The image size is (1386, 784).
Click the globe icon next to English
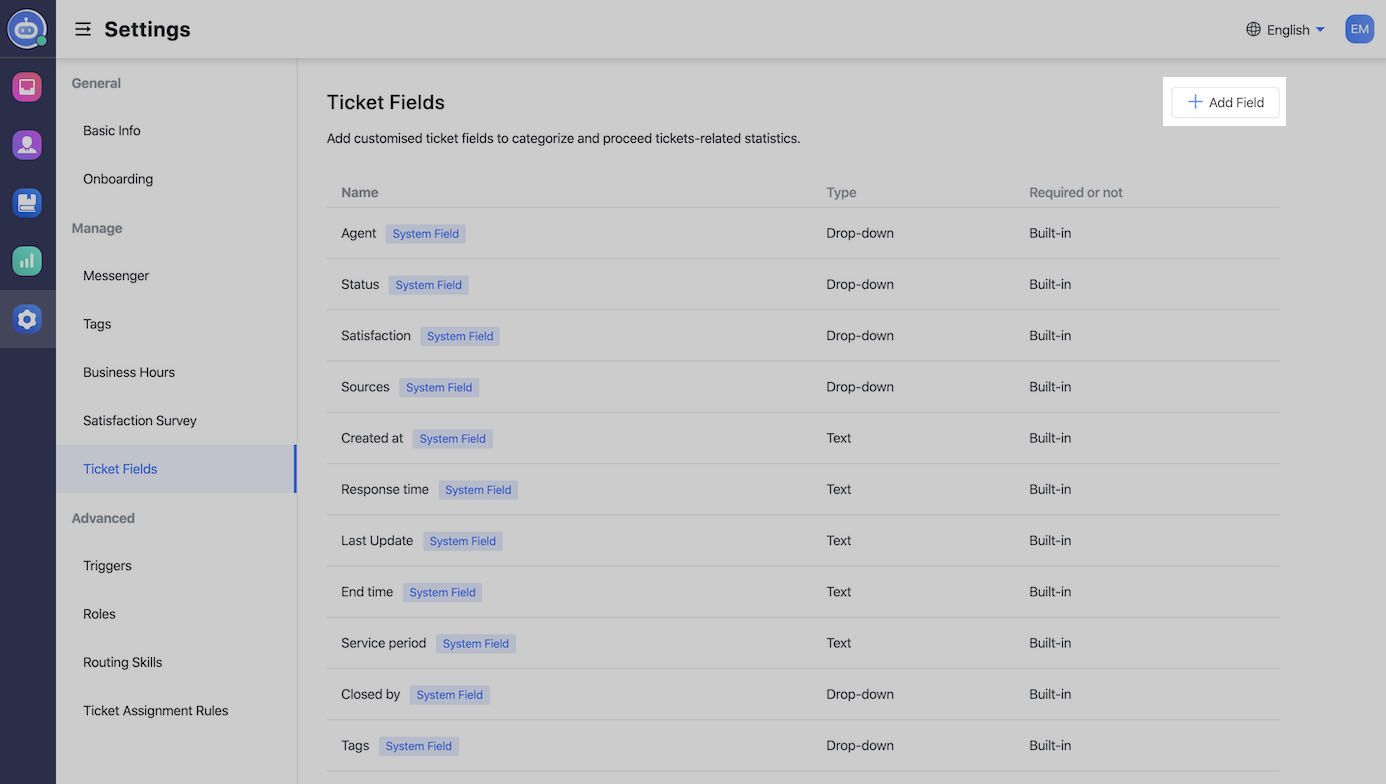(x=1252, y=29)
